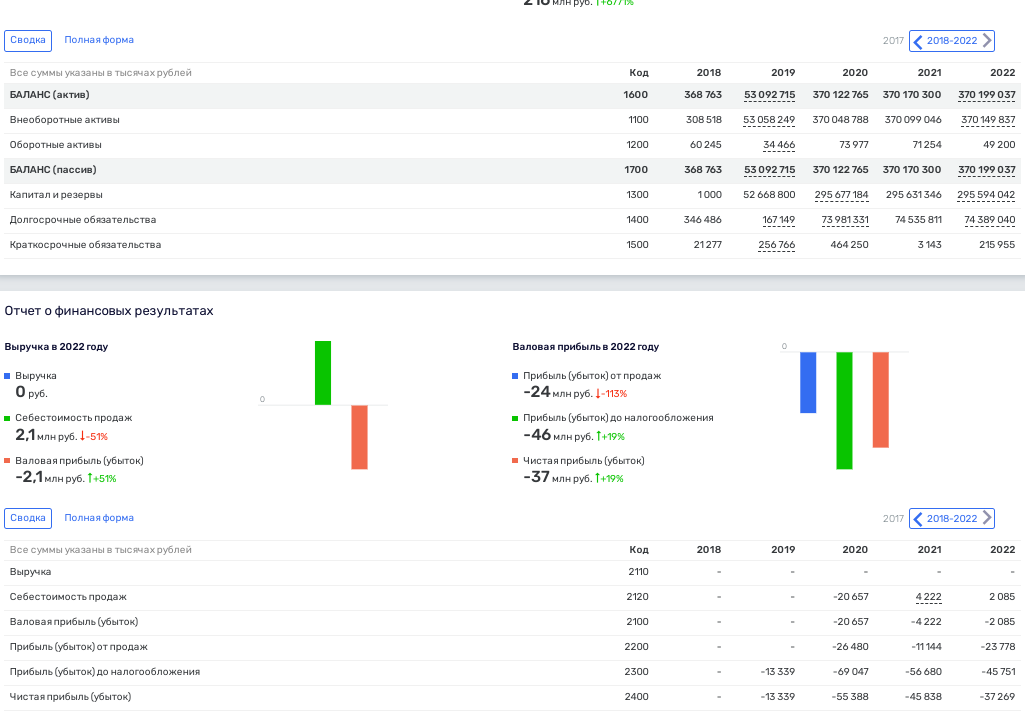
Task: Switch the financial results section to Полная форма
Action: (99, 518)
